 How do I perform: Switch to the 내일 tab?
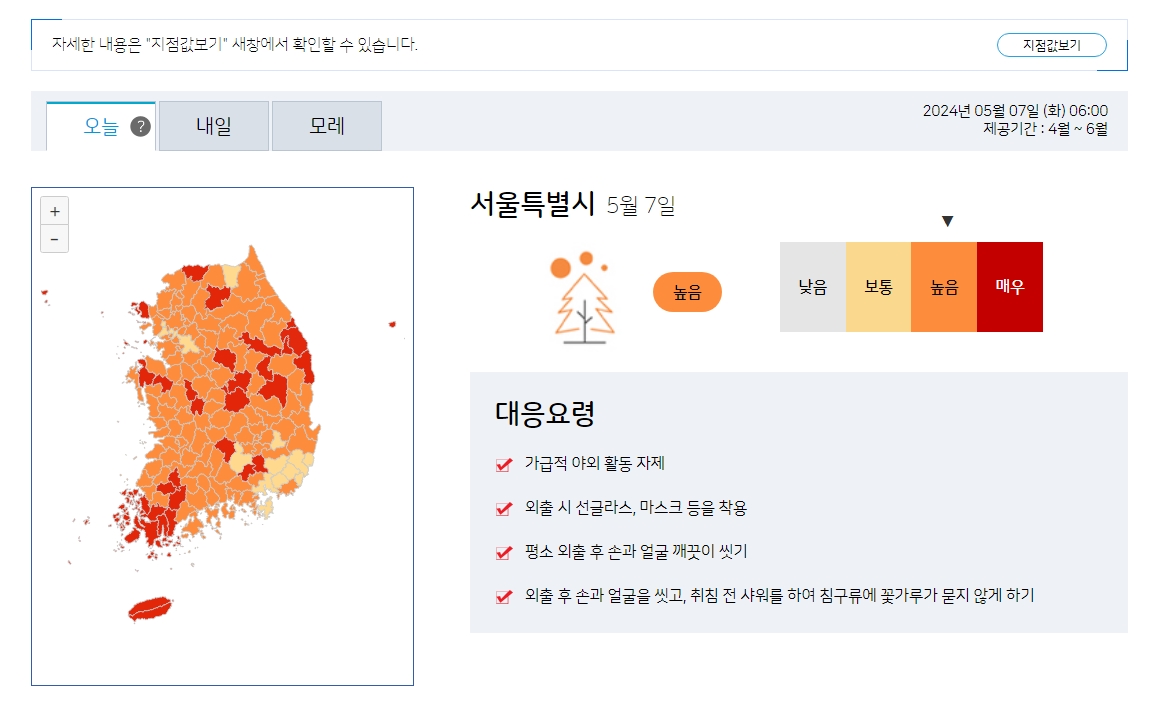click(x=213, y=125)
